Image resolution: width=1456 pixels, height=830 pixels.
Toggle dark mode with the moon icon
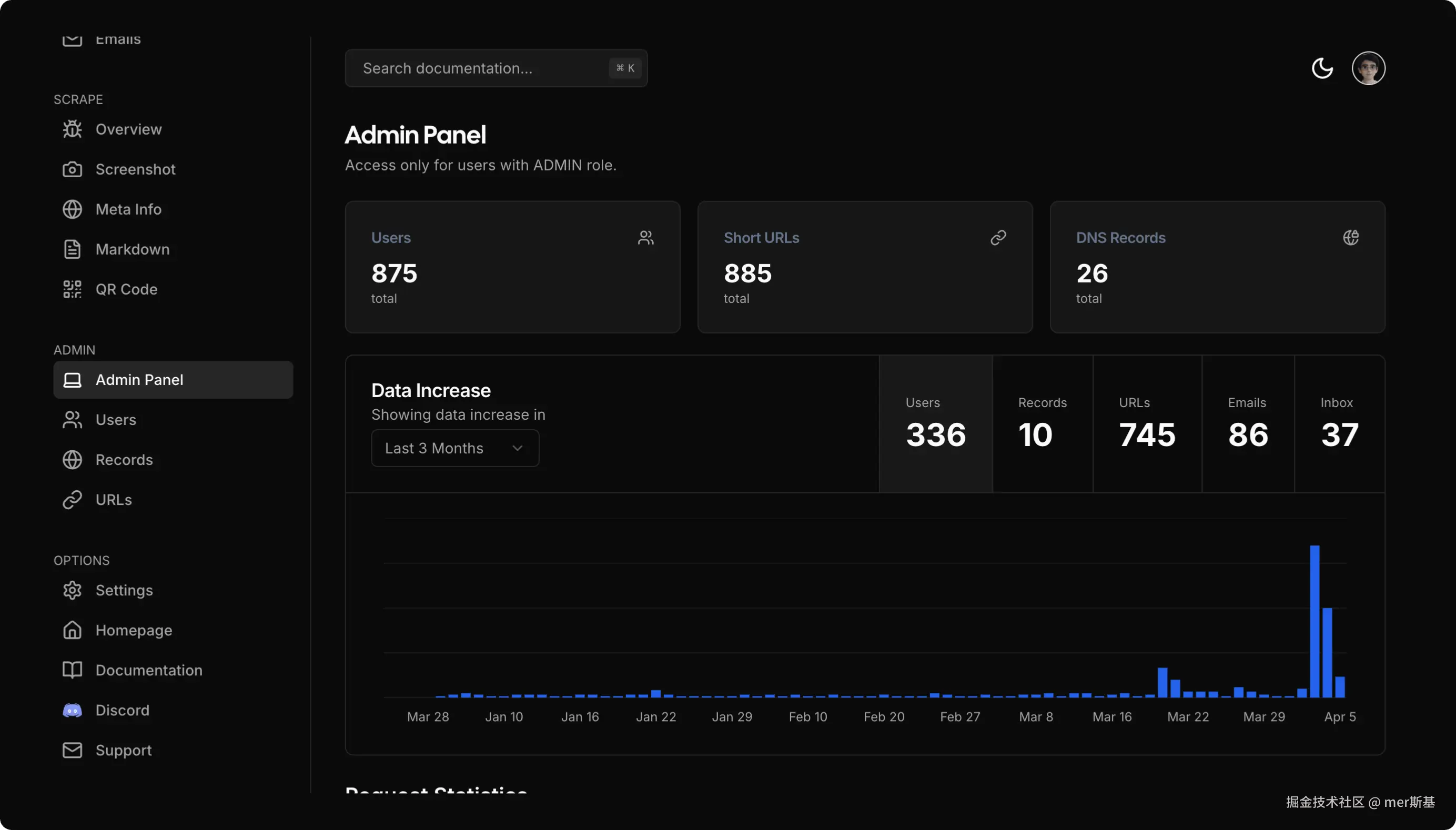[x=1322, y=68]
